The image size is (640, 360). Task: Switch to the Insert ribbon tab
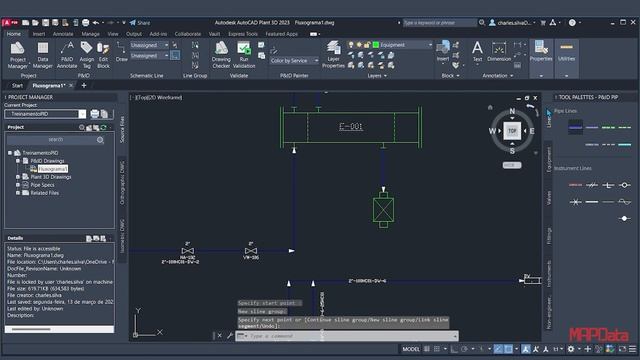pos(39,34)
